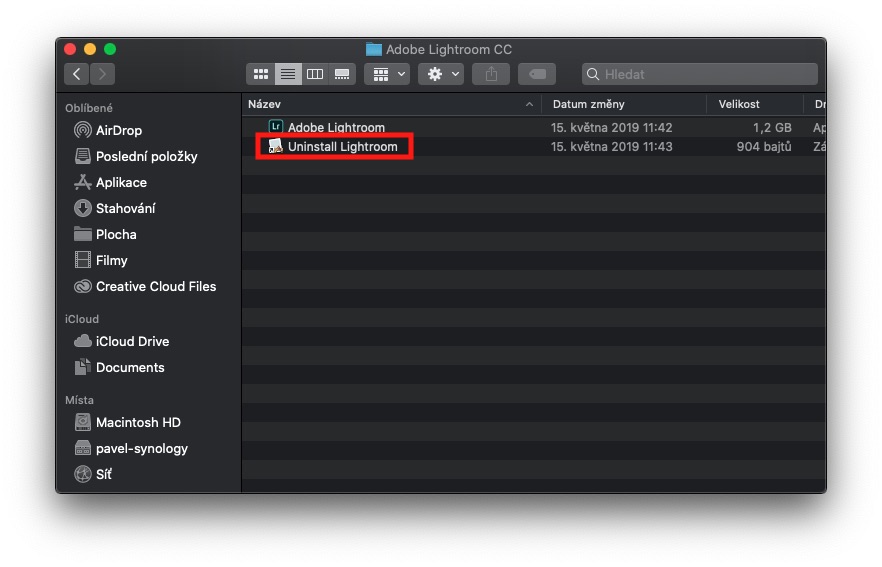Open pavel-synology in the sidebar

coord(131,448)
